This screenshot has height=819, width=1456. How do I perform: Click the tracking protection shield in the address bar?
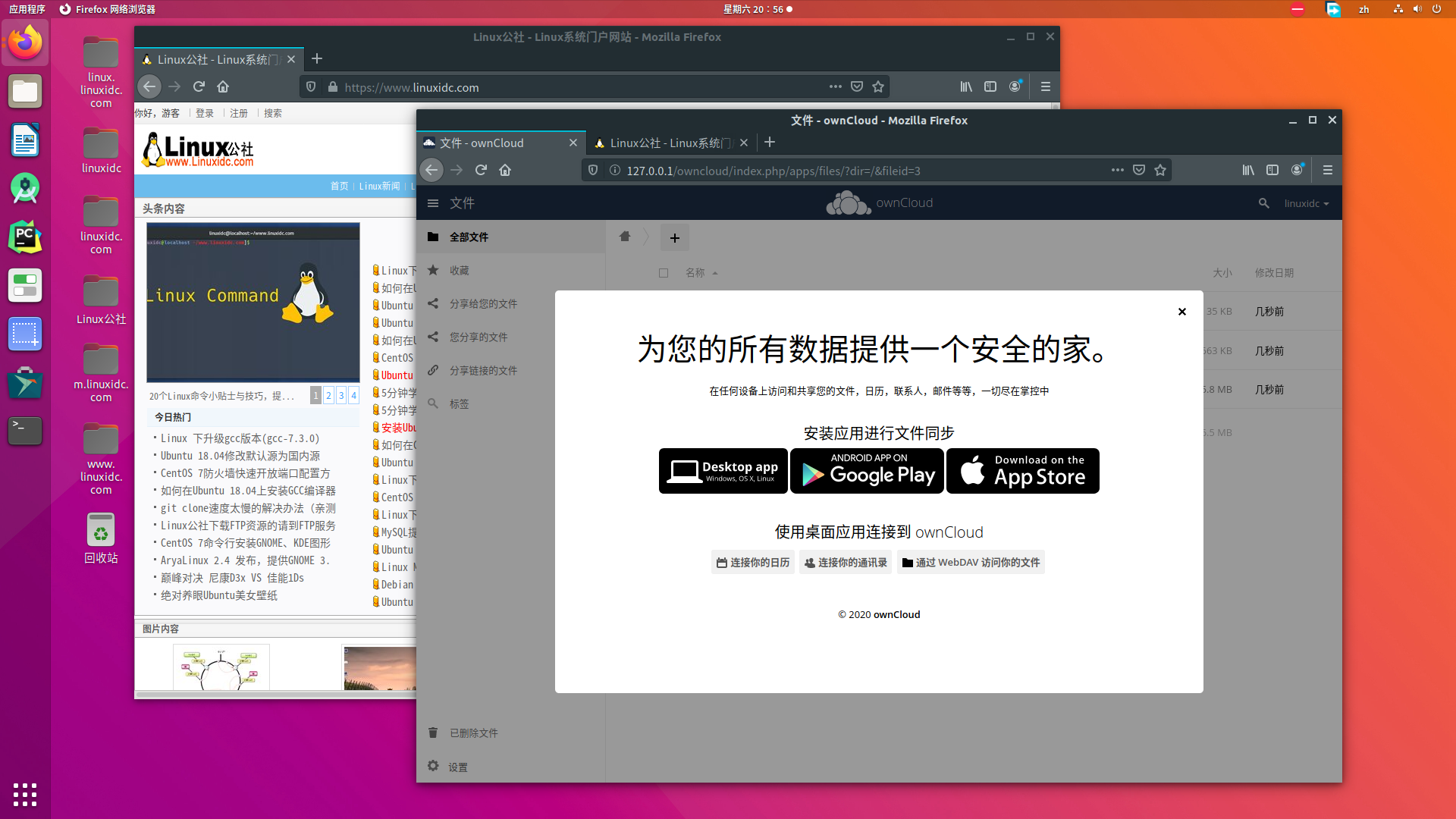(592, 170)
